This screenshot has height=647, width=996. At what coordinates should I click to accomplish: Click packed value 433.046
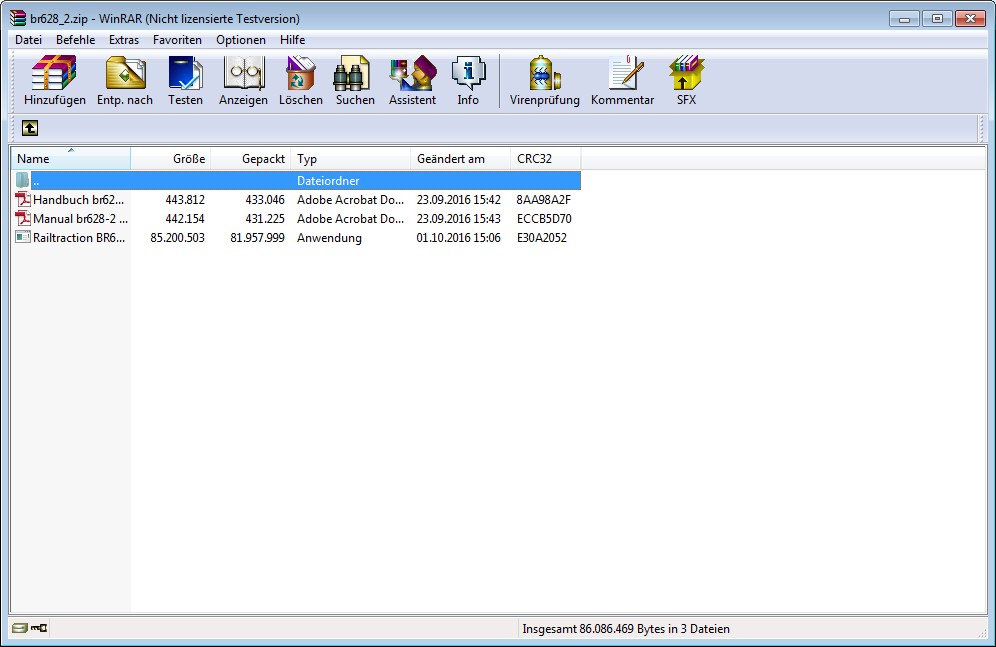tap(265, 199)
